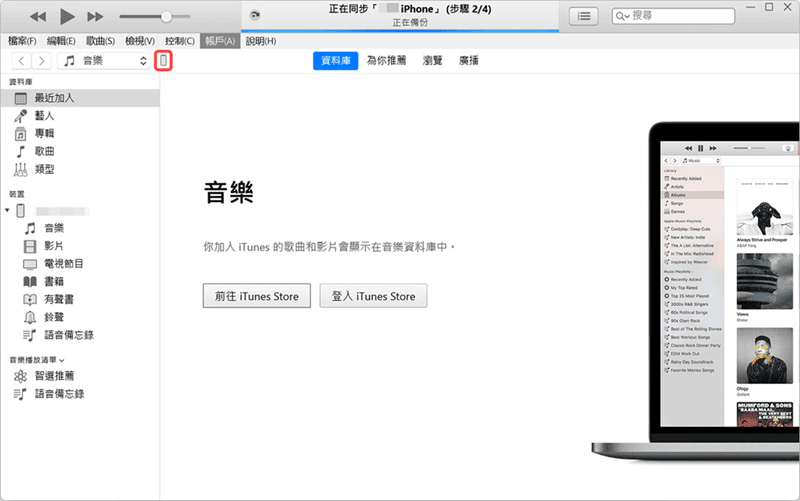Go back with the left arrow
Screen dimensions: 800x501
point(21,61)
